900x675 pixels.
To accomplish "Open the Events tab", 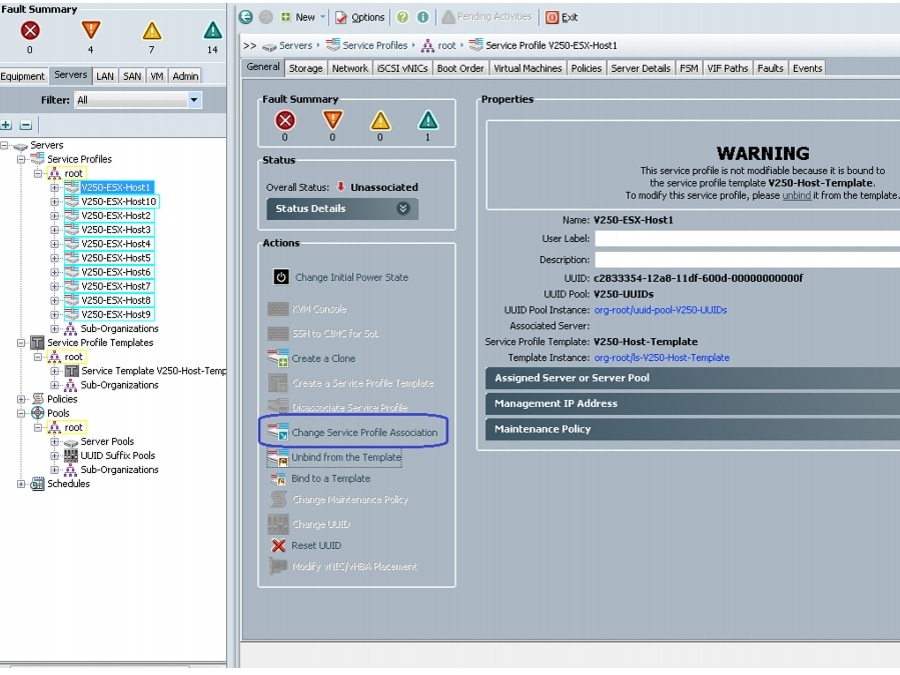I will point(808,68).
